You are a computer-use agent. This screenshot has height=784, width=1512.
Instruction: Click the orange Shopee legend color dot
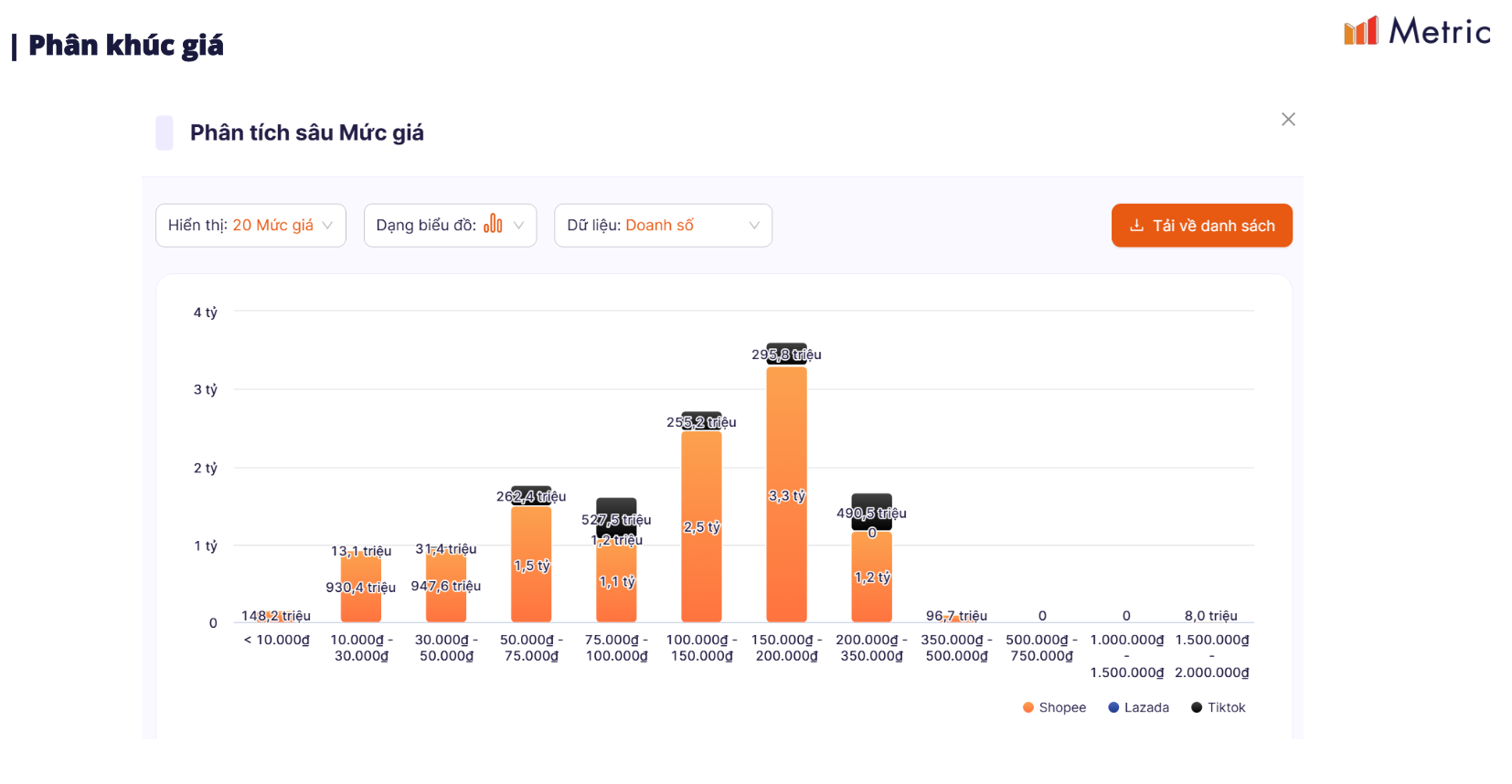point(1028,707)
